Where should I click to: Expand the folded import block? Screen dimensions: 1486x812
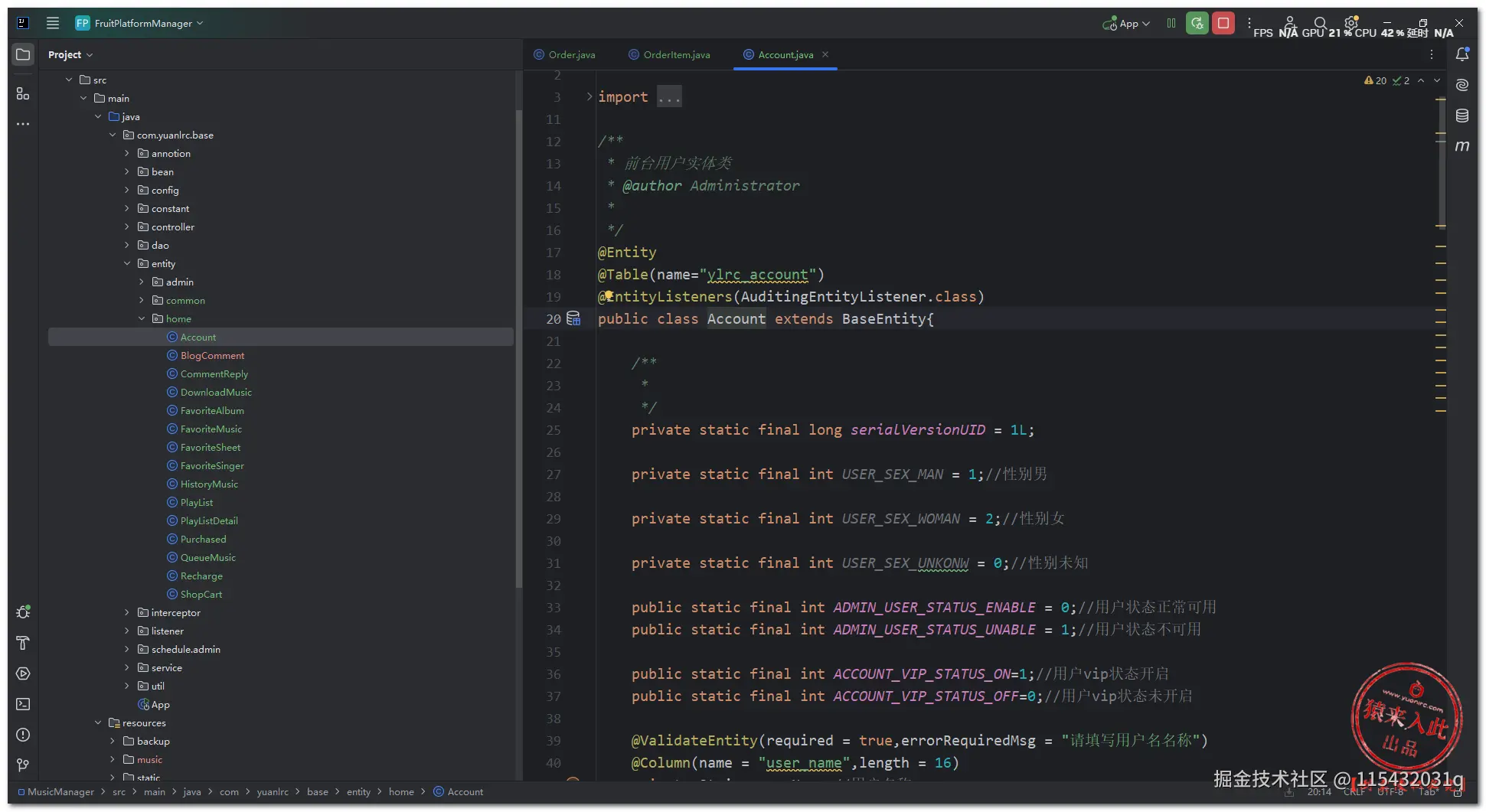click(x=589, y=96)
